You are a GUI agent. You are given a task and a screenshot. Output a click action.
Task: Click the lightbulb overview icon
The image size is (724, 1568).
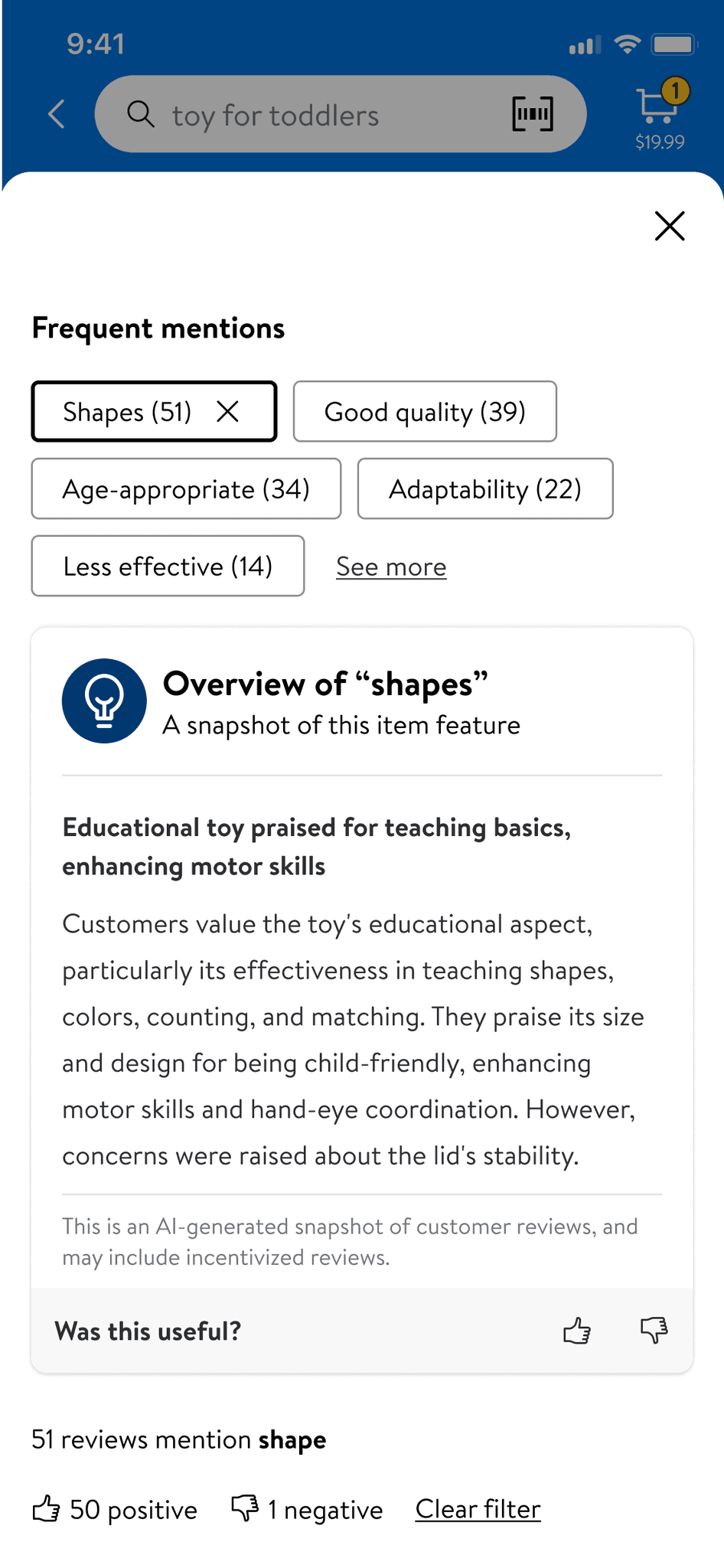(x=104, y=701)
